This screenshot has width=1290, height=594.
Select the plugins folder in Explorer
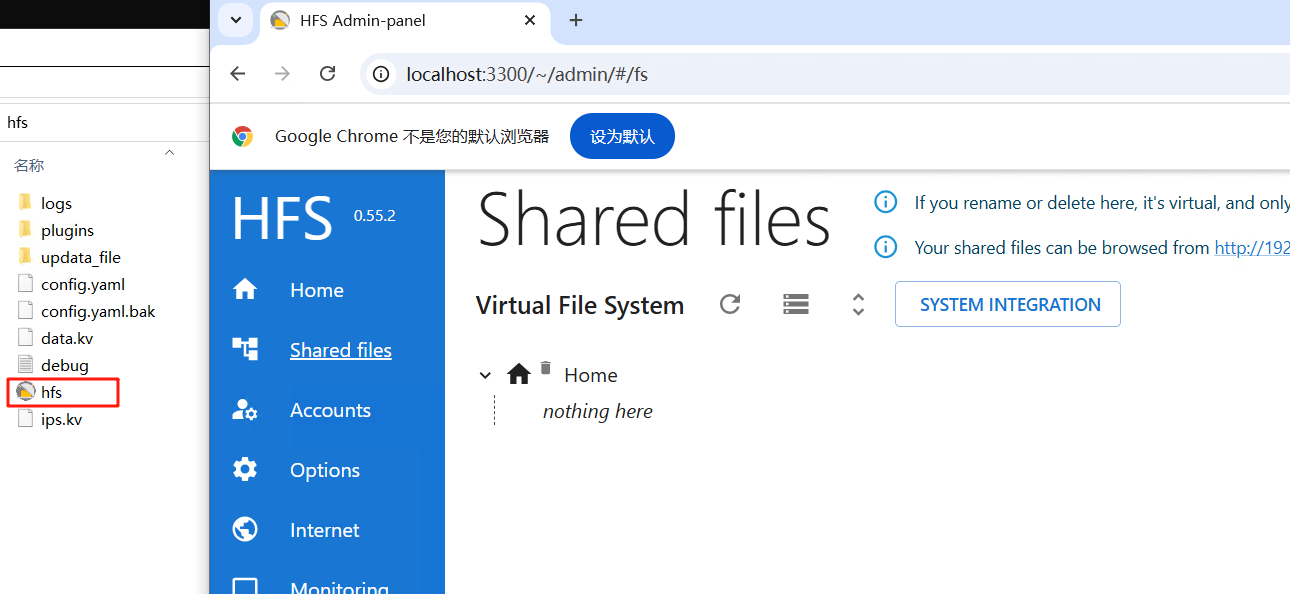(67, 230)
